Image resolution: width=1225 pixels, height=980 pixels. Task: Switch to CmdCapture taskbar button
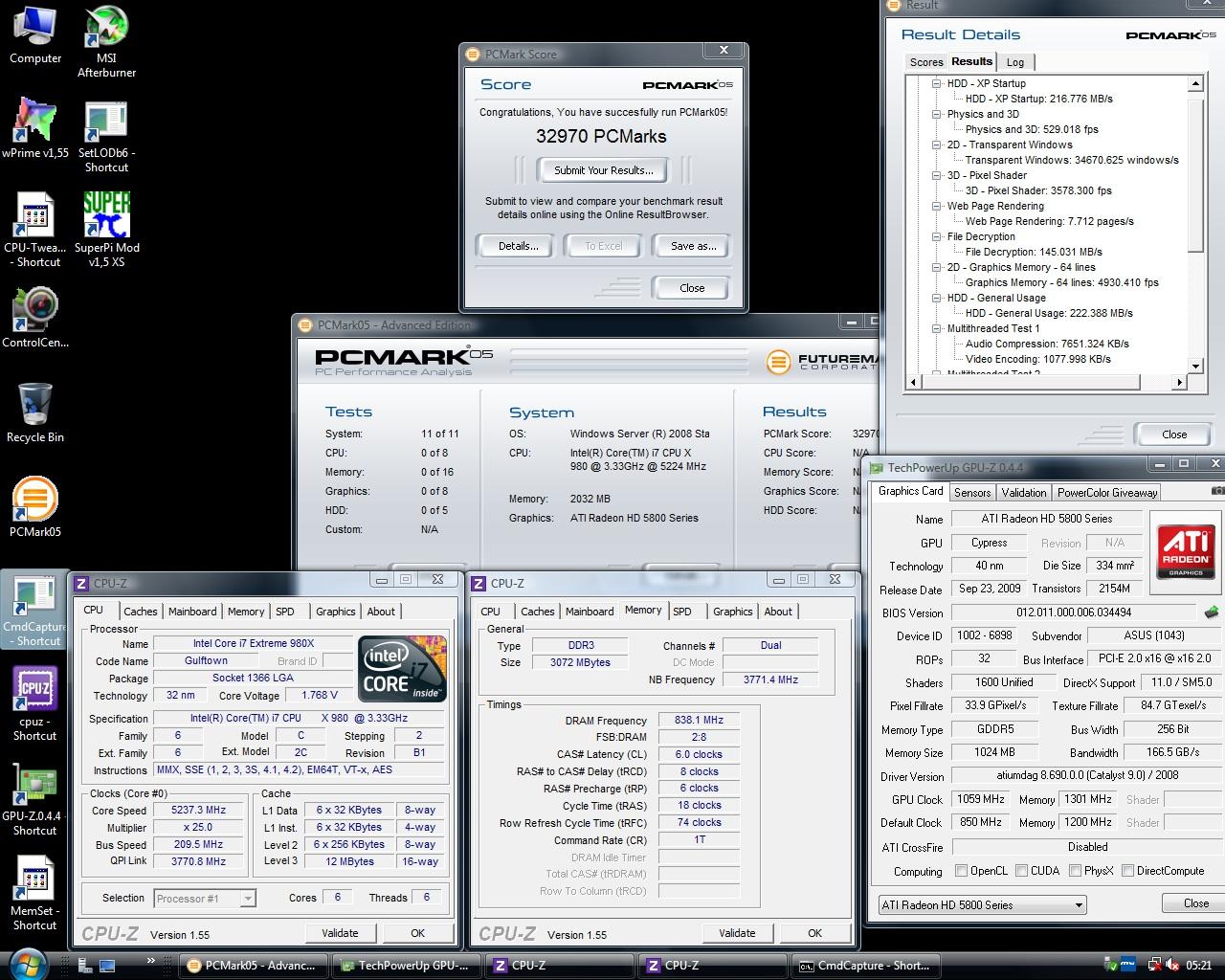(x=866, y=966)
